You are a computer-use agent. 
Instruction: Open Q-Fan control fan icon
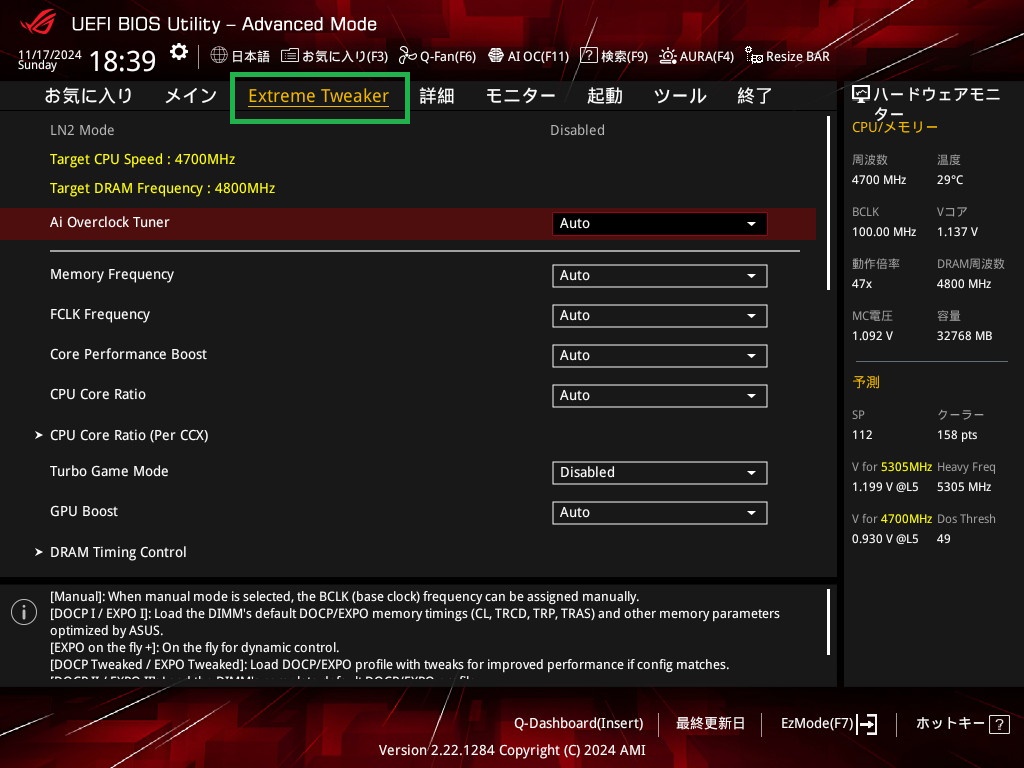click(x=407, y=56)
